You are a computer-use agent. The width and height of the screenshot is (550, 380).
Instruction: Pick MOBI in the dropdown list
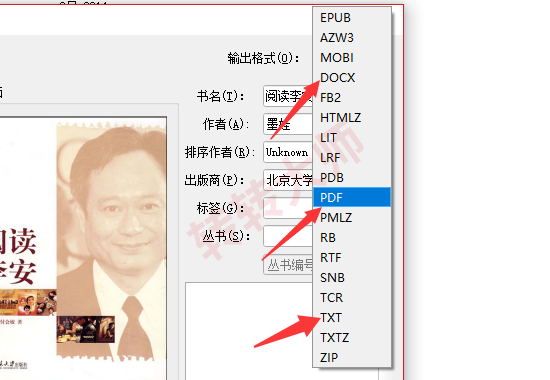click(x=352, y=58)
